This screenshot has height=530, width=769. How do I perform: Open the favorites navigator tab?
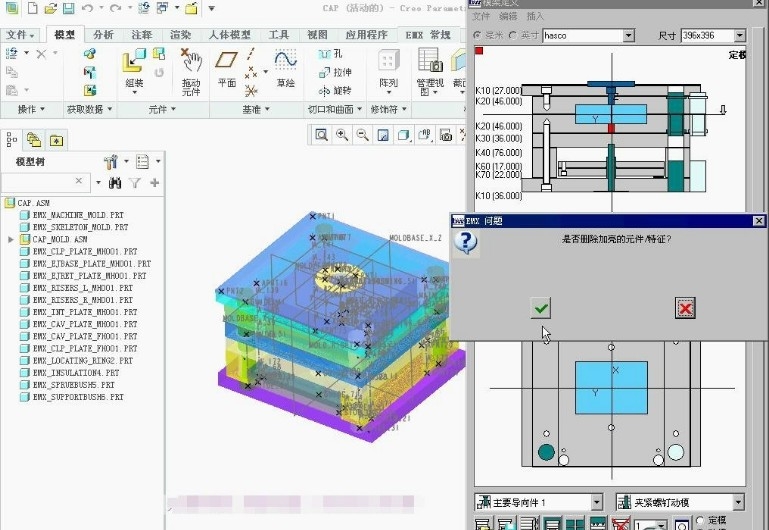[56, 140]
